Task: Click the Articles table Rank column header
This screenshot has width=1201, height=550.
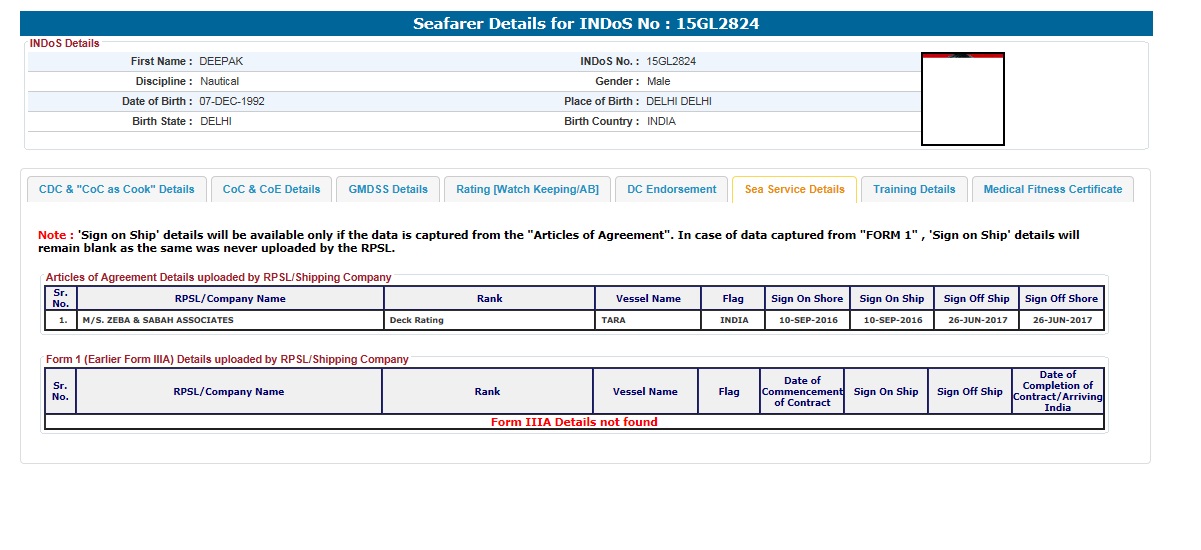Action: coord(490,298)
